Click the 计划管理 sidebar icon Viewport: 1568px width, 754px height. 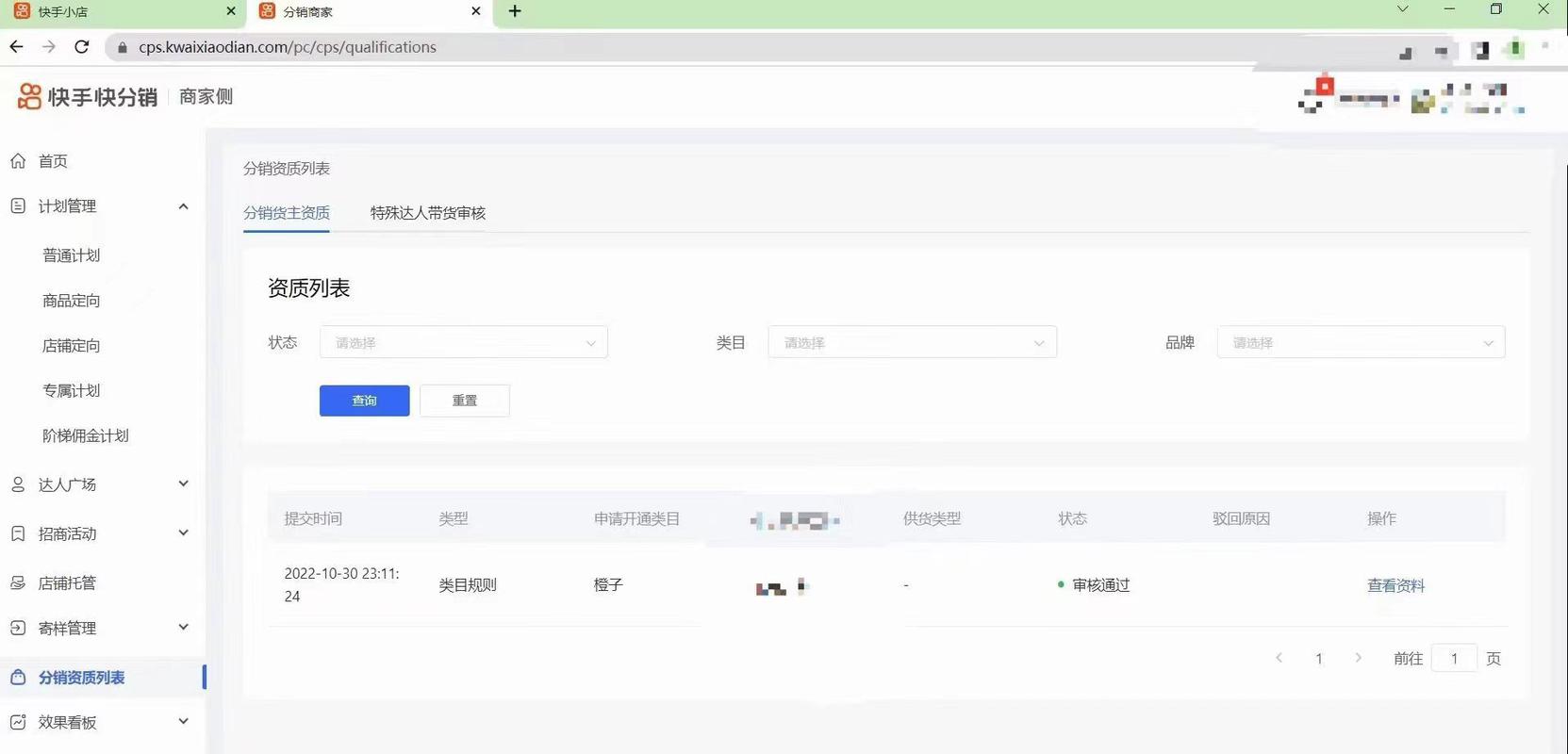point(18,205)
